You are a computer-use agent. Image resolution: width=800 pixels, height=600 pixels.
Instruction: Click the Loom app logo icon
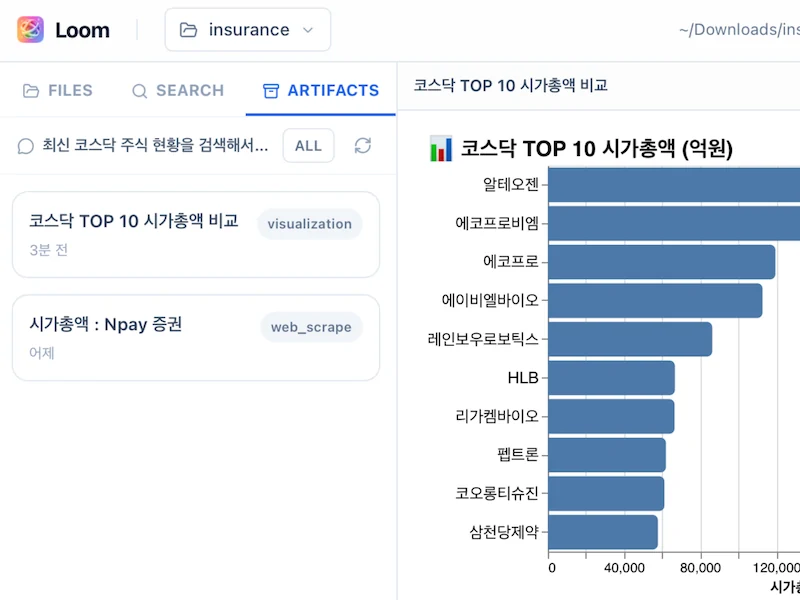(x=31, y=29)
